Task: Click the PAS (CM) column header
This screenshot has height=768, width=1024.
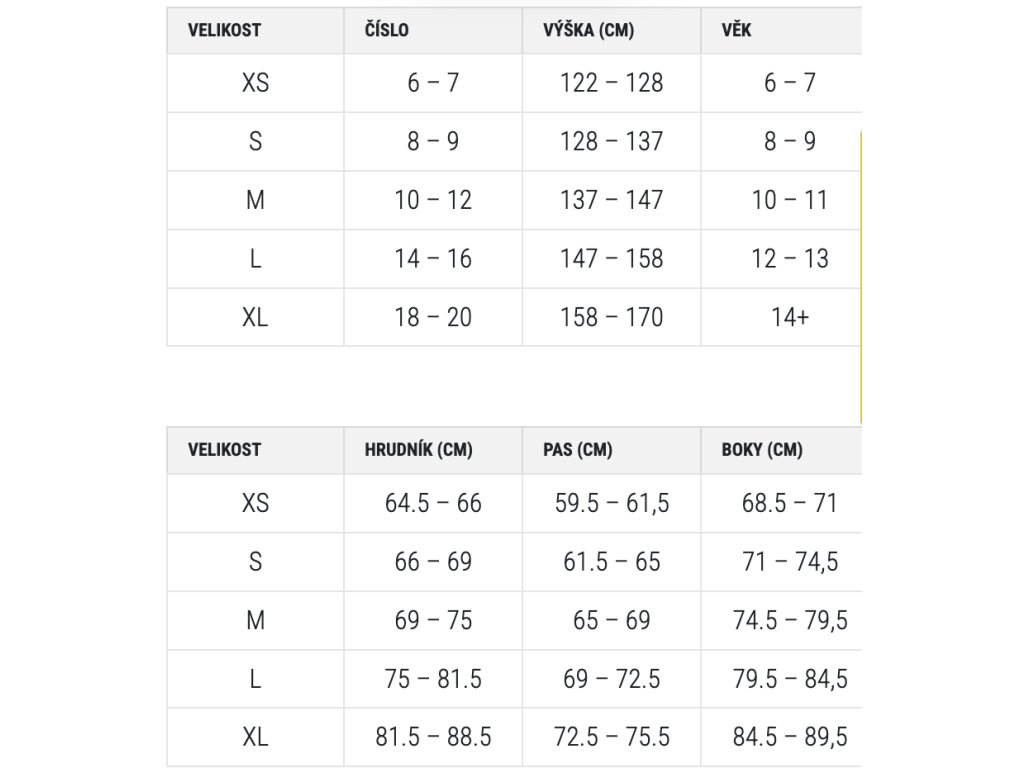Action: click(x=577, y=450)
